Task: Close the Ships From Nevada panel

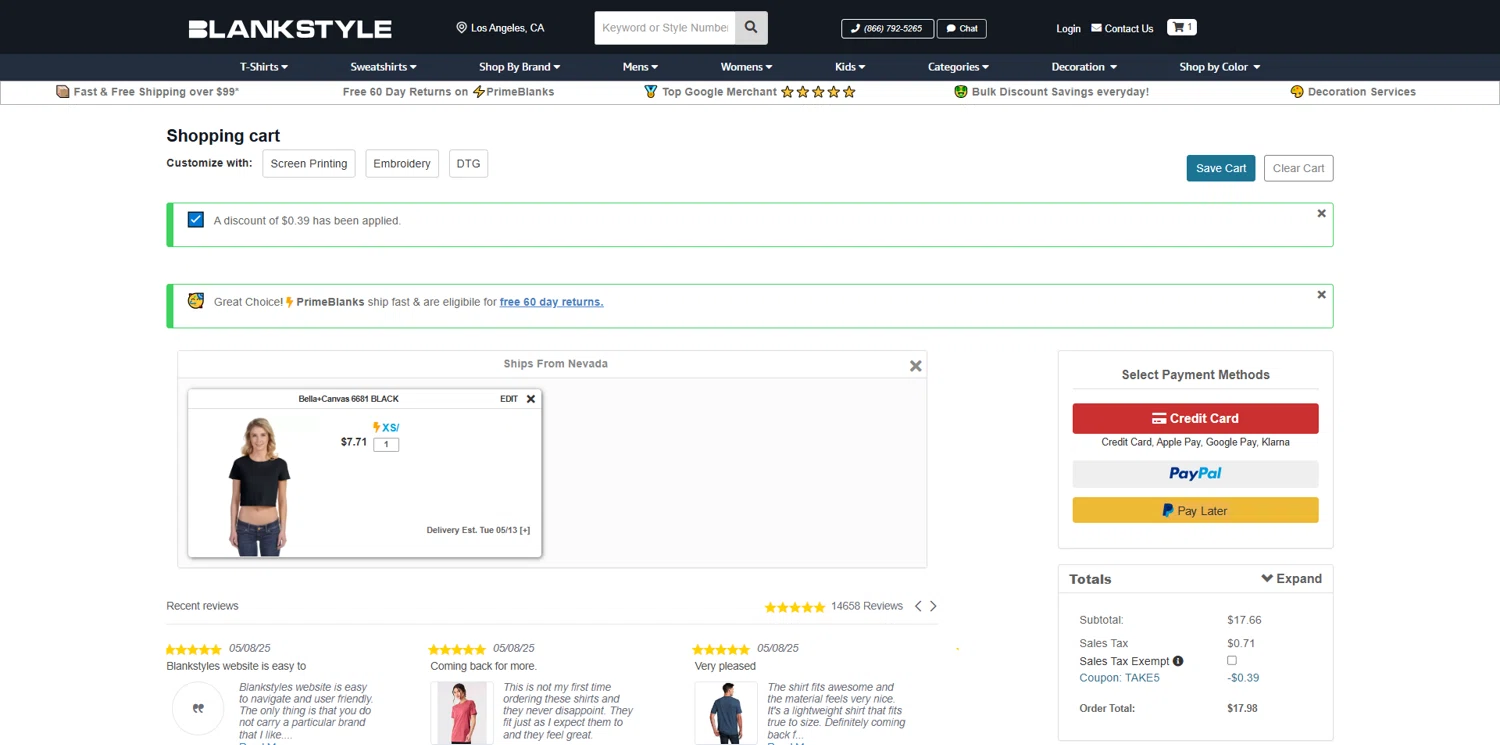Action: tap(915, 366)
